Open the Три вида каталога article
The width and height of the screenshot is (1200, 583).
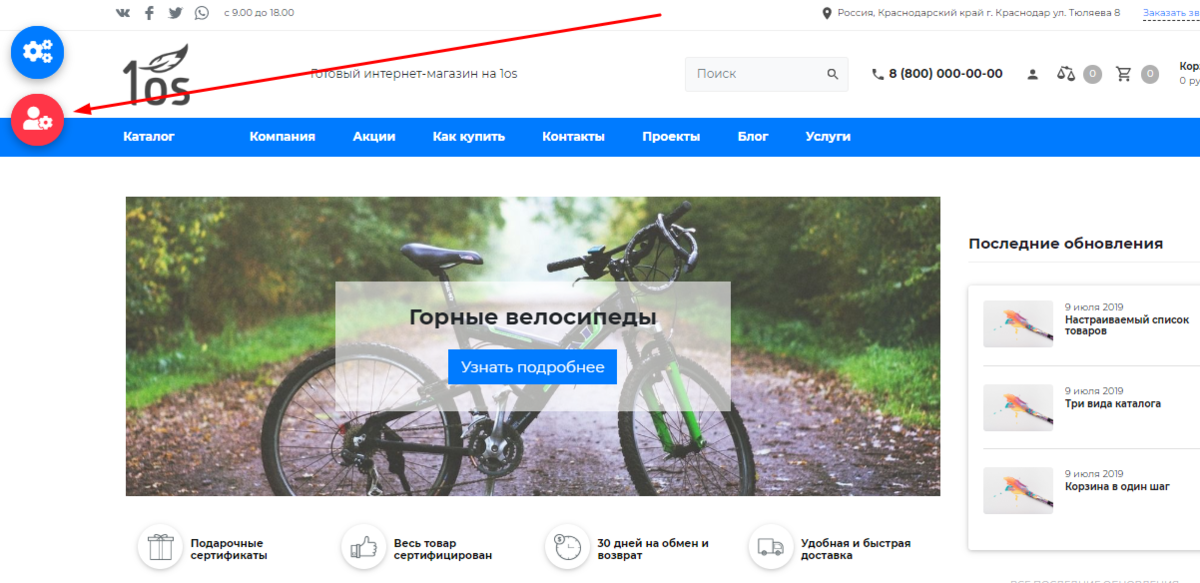click(1112, 404)
